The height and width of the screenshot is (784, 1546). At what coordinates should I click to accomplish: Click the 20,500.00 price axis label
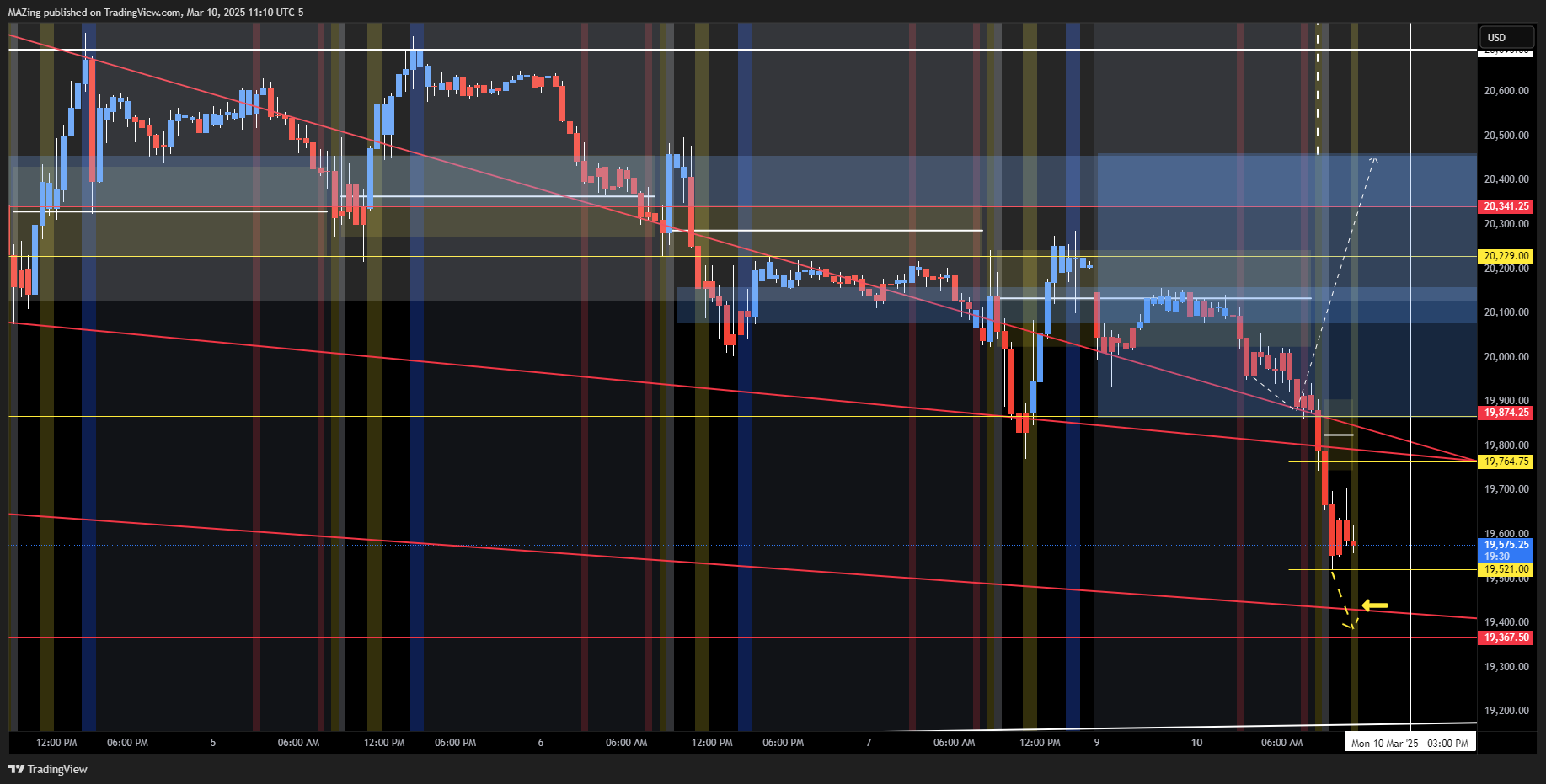point(1506,136)
